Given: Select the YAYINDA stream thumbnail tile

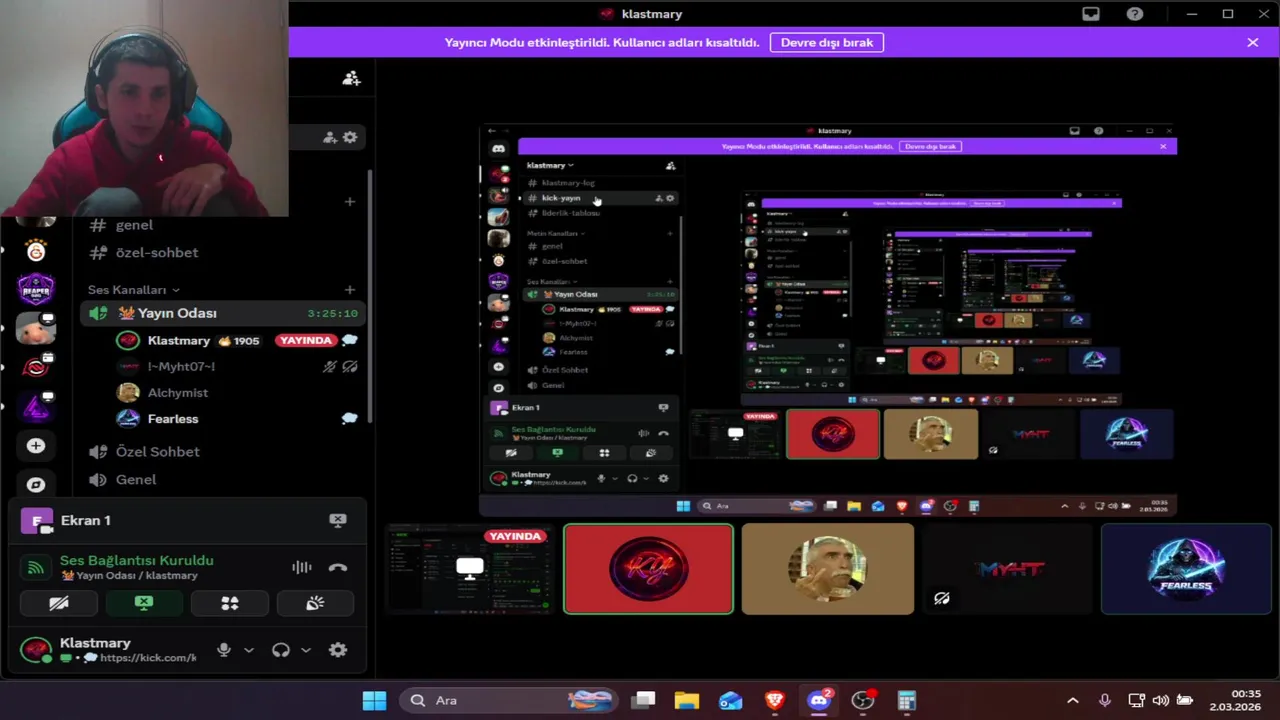Looking at the screenshot, I should (469, 569).
